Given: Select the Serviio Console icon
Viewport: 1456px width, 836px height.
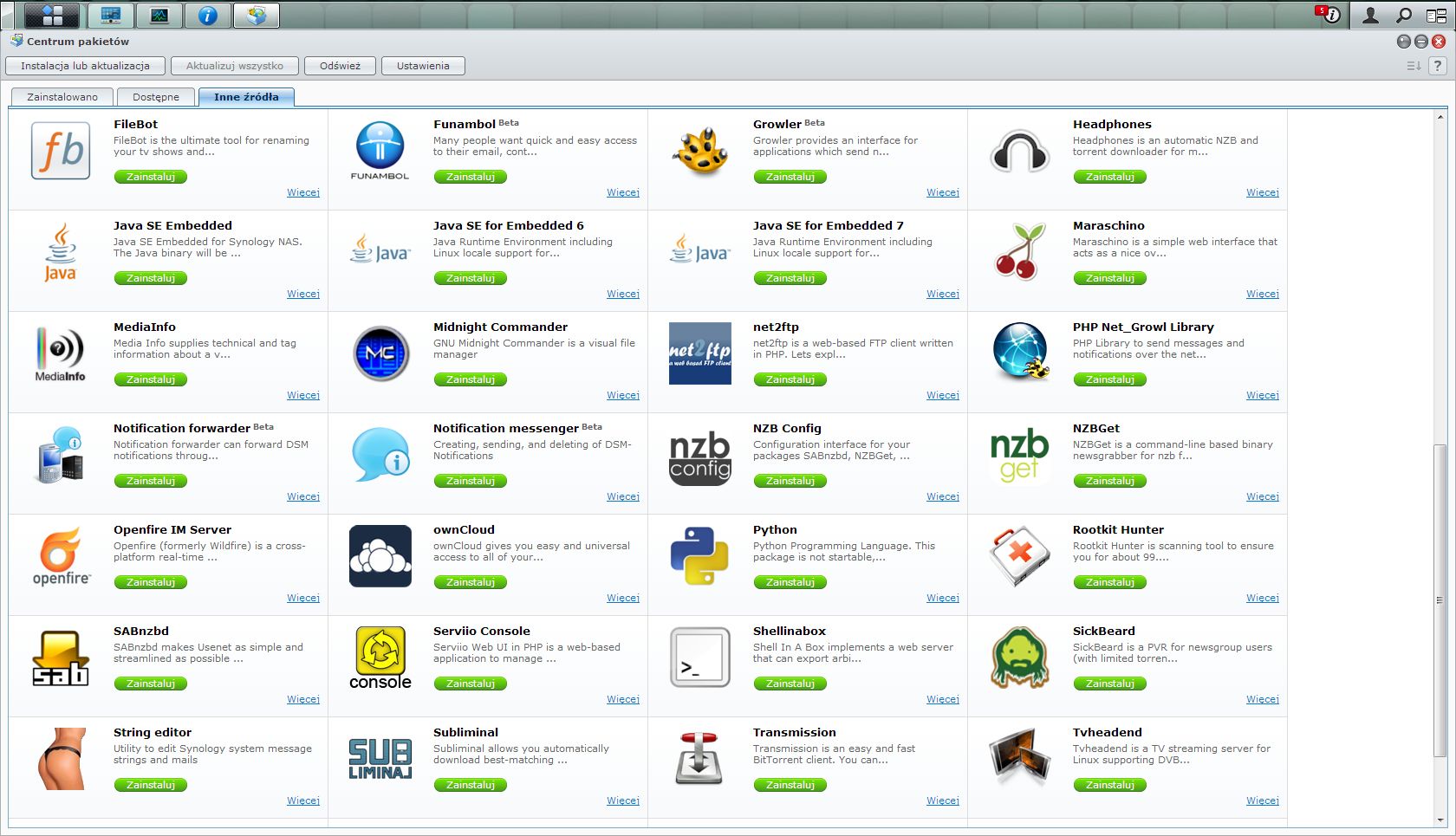Looking at the screenshot, I should [x=380, y=658].
